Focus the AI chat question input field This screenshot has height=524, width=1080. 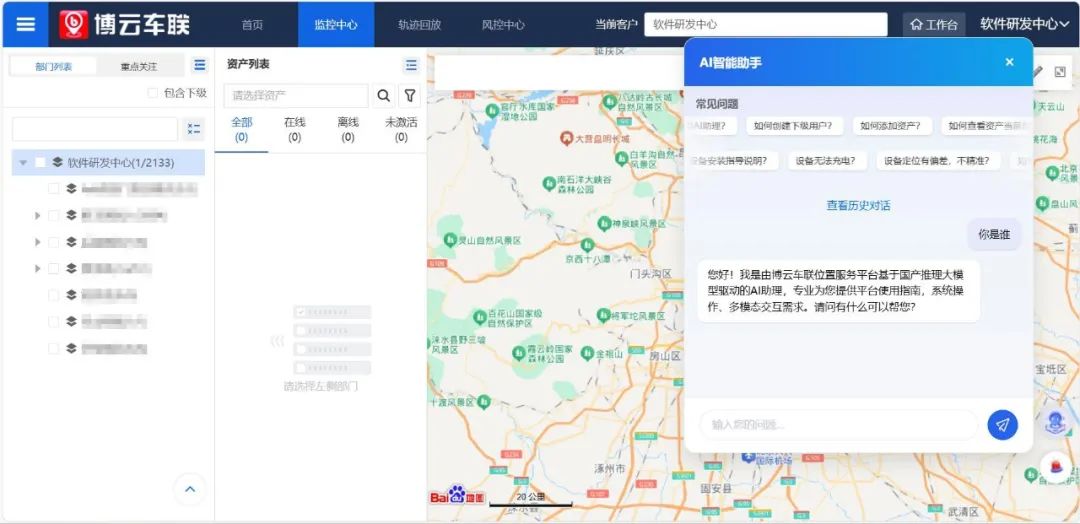pos(838,425)
